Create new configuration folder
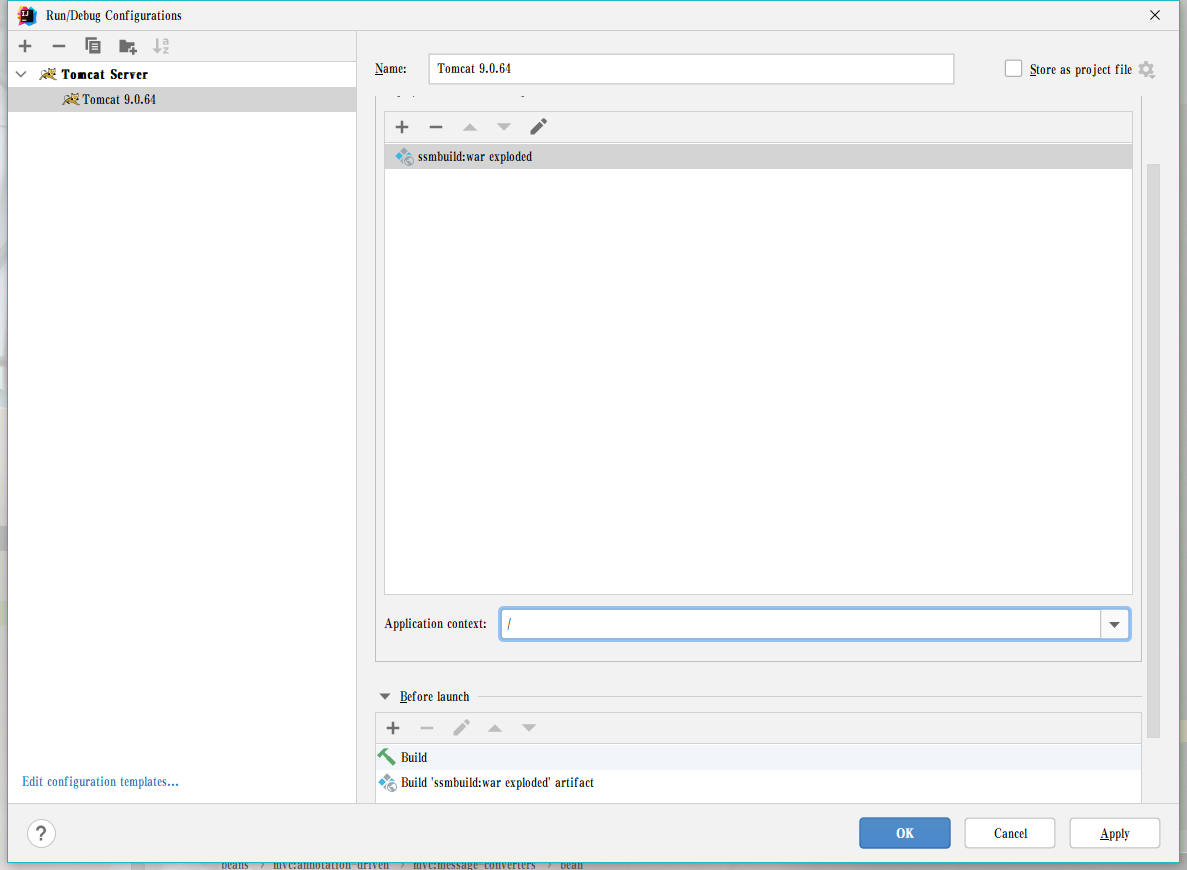 [127, 46]
